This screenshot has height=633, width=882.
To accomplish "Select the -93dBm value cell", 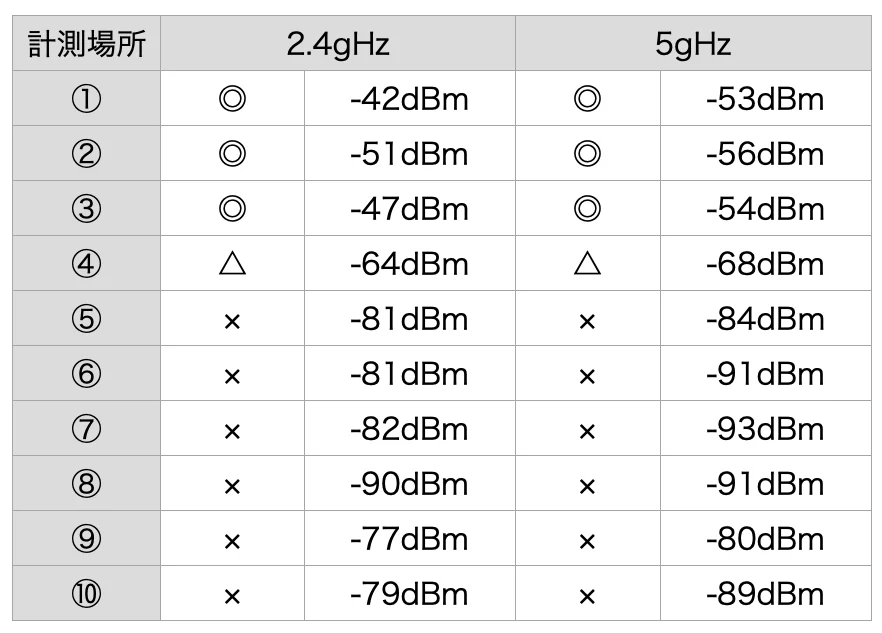I will [765, 429].
